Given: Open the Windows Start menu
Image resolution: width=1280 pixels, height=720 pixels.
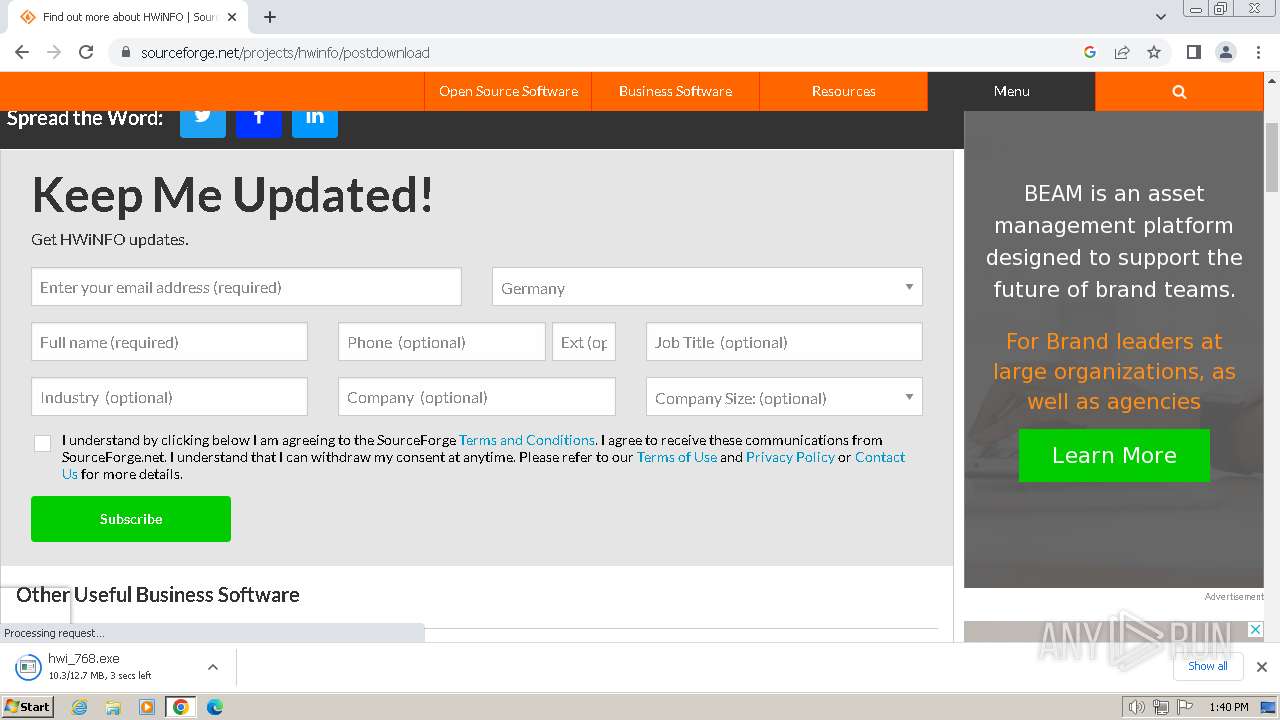Looking at the screenshot, I should 28,707.
